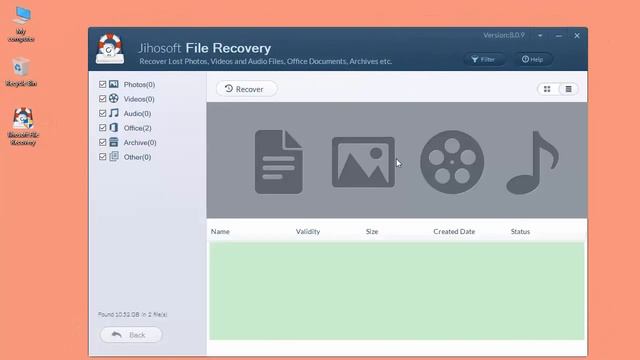
Task: Sort by Name column header
Action: [220, 231]
